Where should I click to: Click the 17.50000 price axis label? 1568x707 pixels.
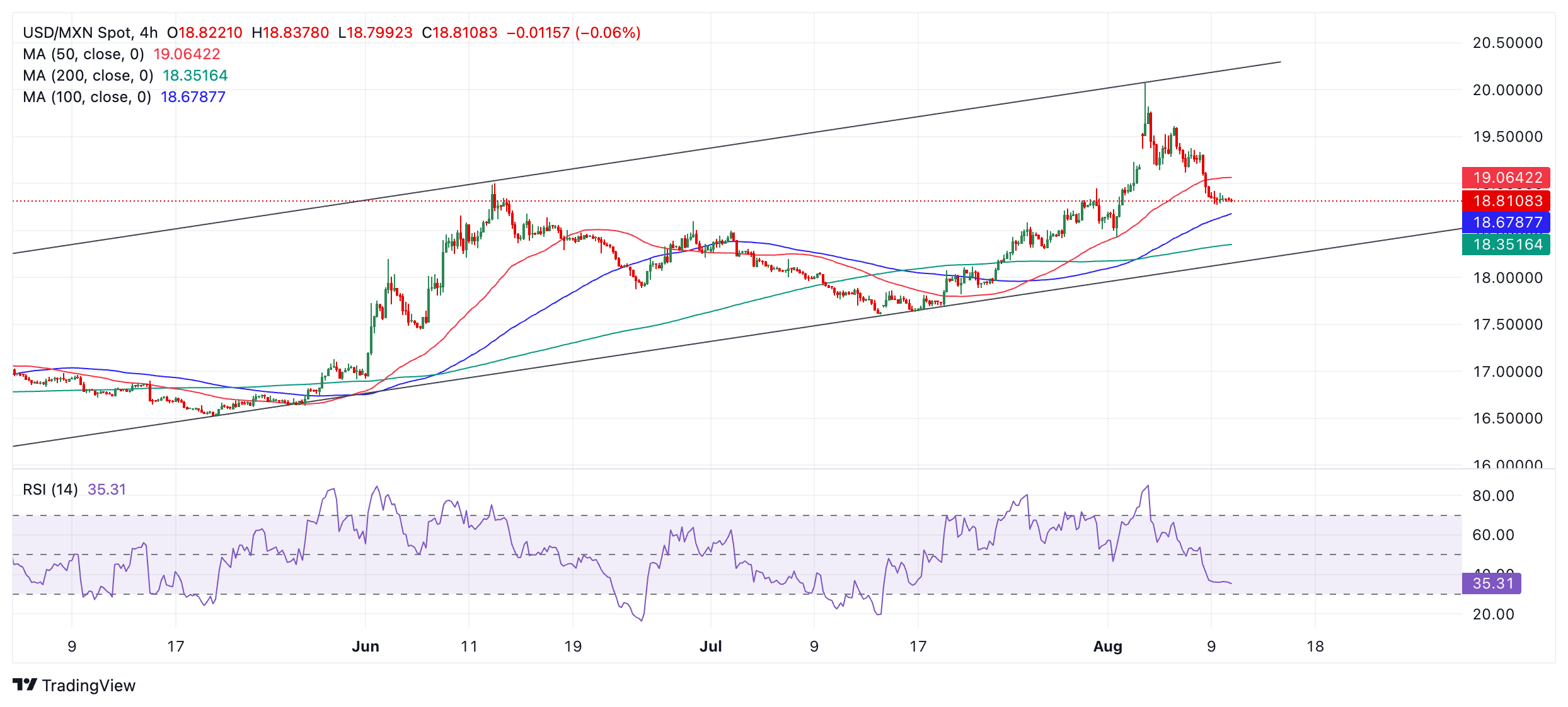[1507, 325]
